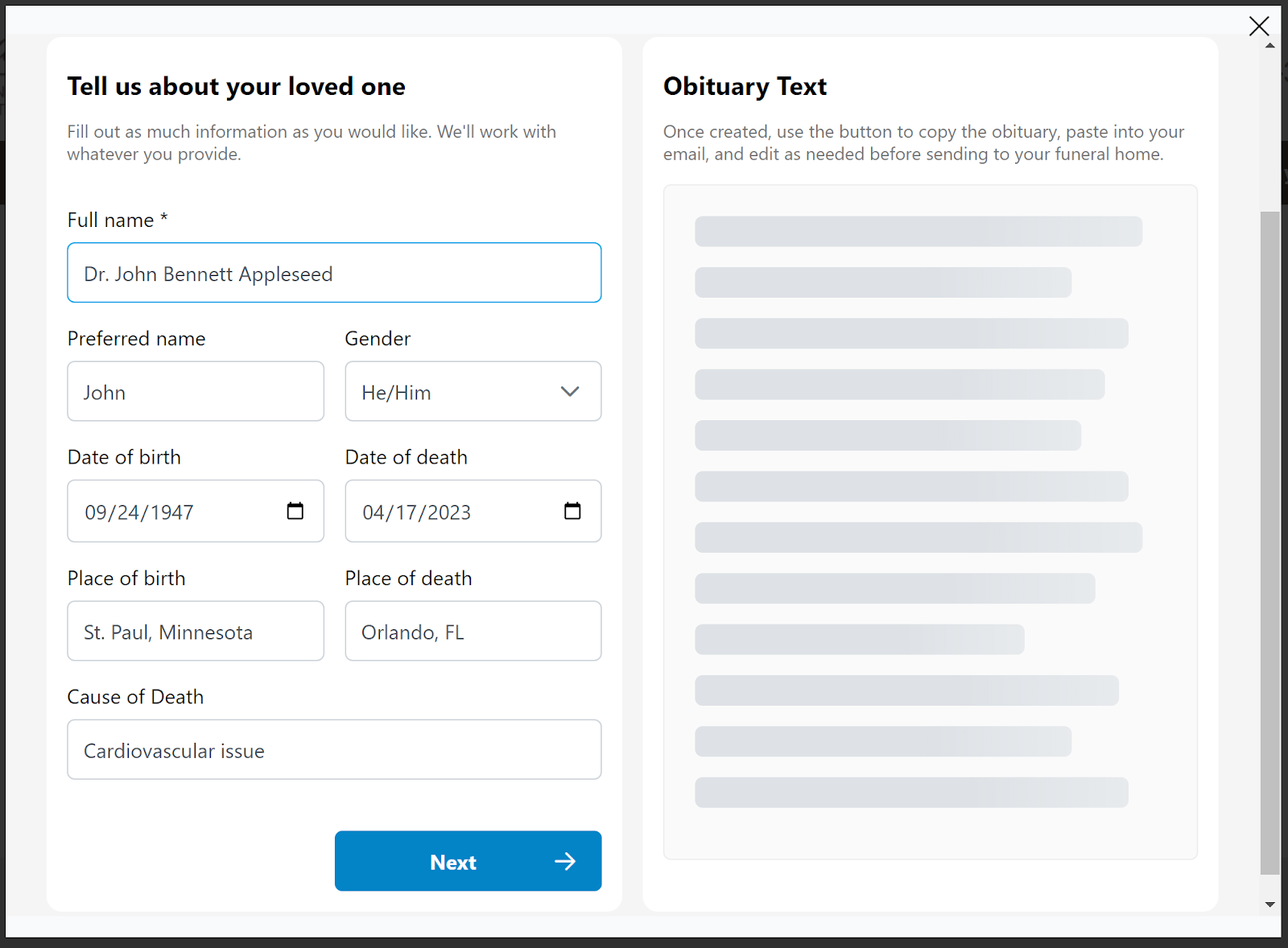Screen dimensions: 1288x948
Task: Edit the Cause of Death field
Action: (x=334, y=750)
